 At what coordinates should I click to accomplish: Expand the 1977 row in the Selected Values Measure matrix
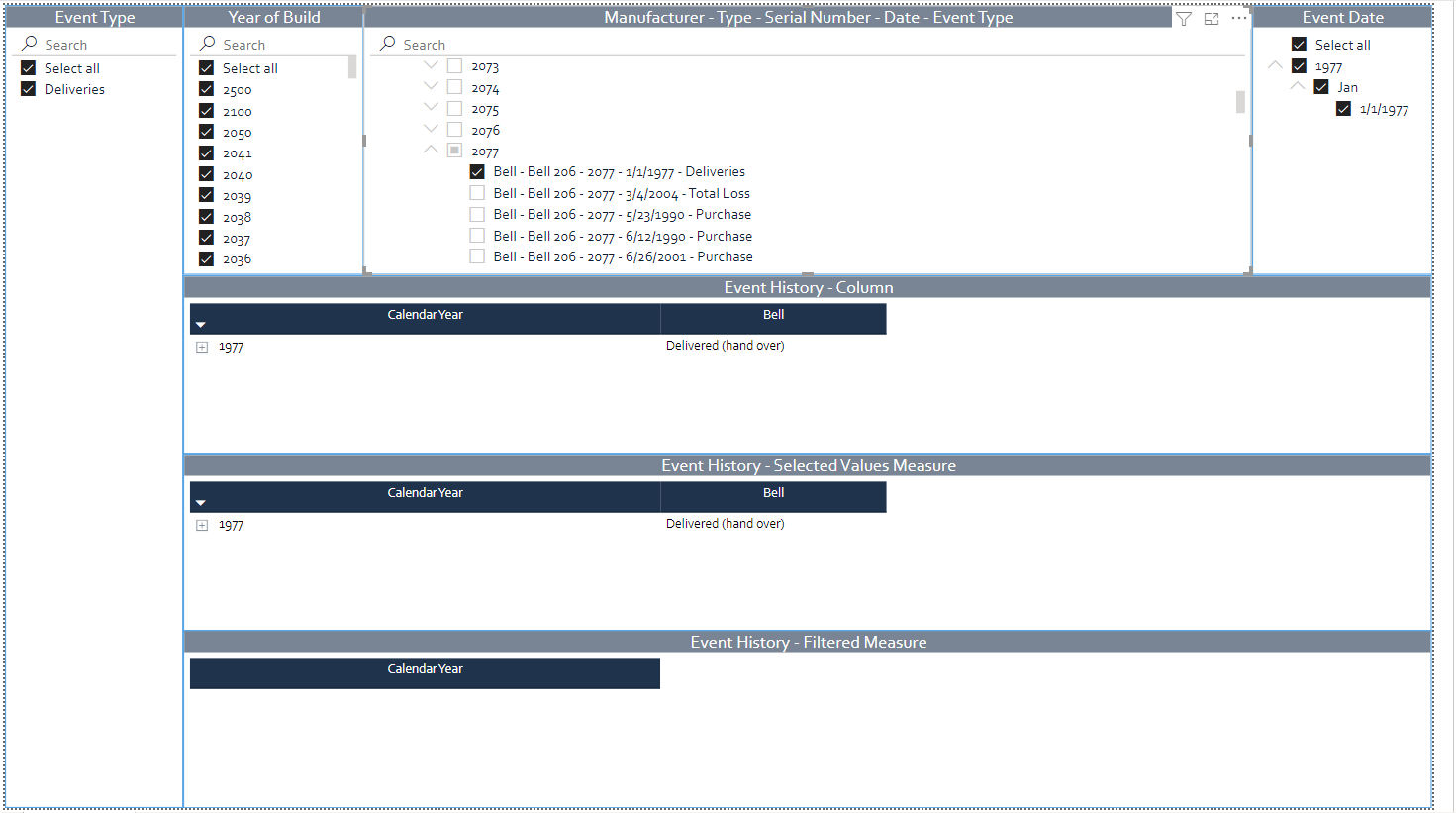click(x=202, y=525)
